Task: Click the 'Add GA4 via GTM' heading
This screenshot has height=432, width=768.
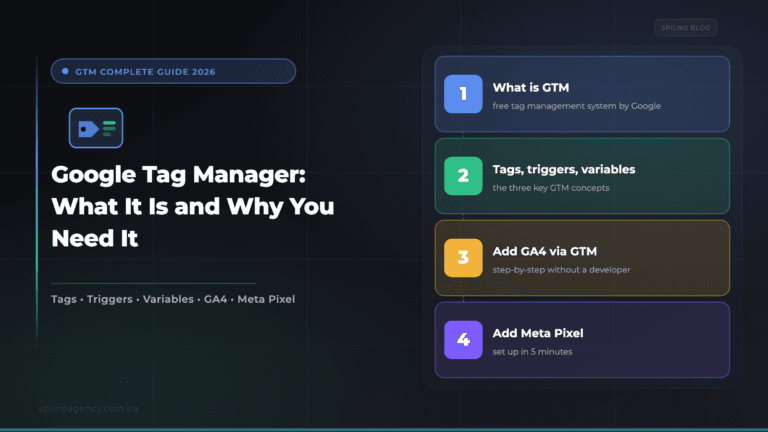Action: (x=545, y=251)
